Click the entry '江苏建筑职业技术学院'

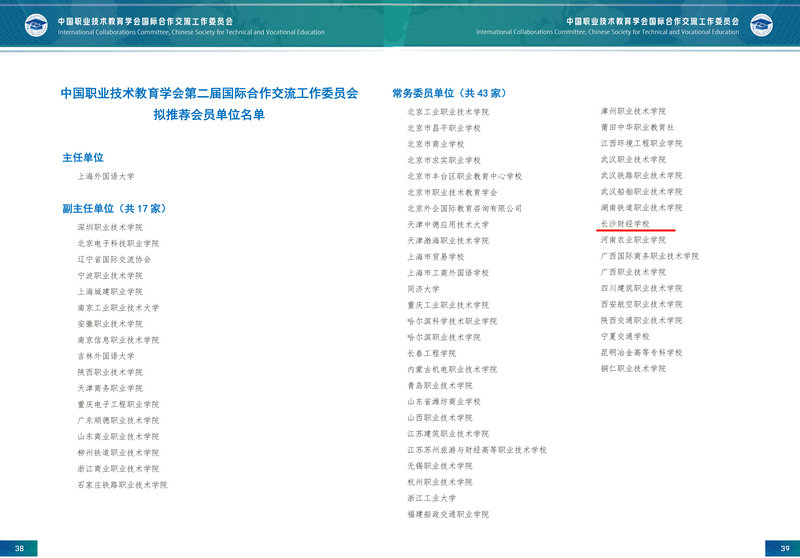click(x=448, y=434)
